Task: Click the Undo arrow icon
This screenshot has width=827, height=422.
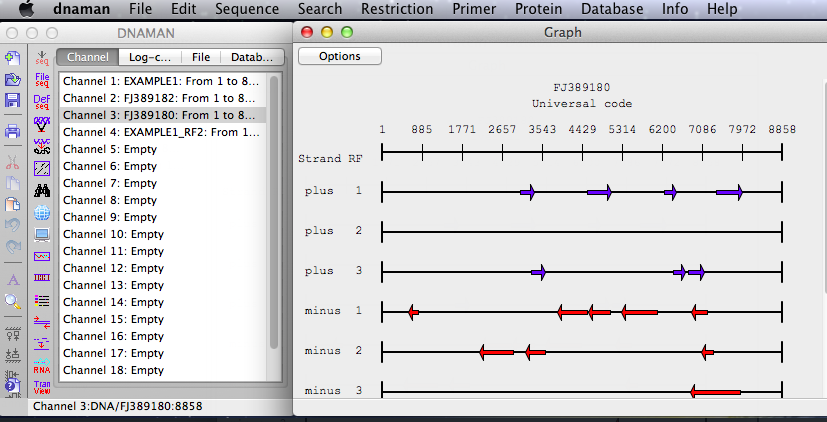Action: [x=13, y=225]
